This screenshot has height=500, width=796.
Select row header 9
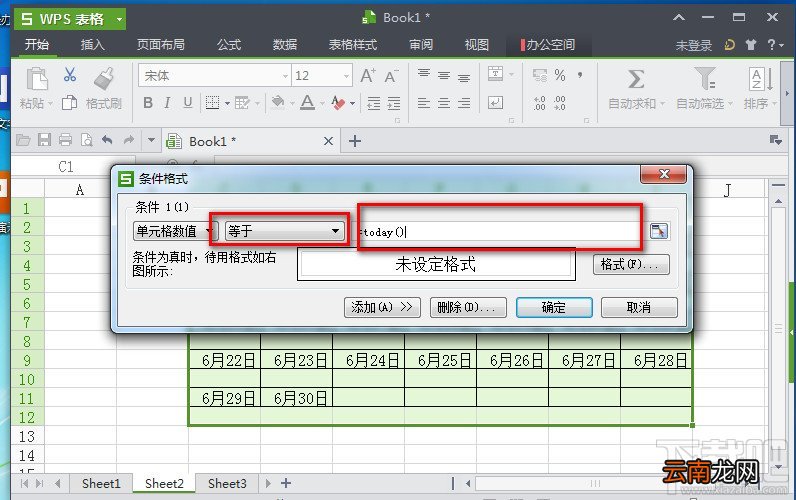tap(27, 360)
